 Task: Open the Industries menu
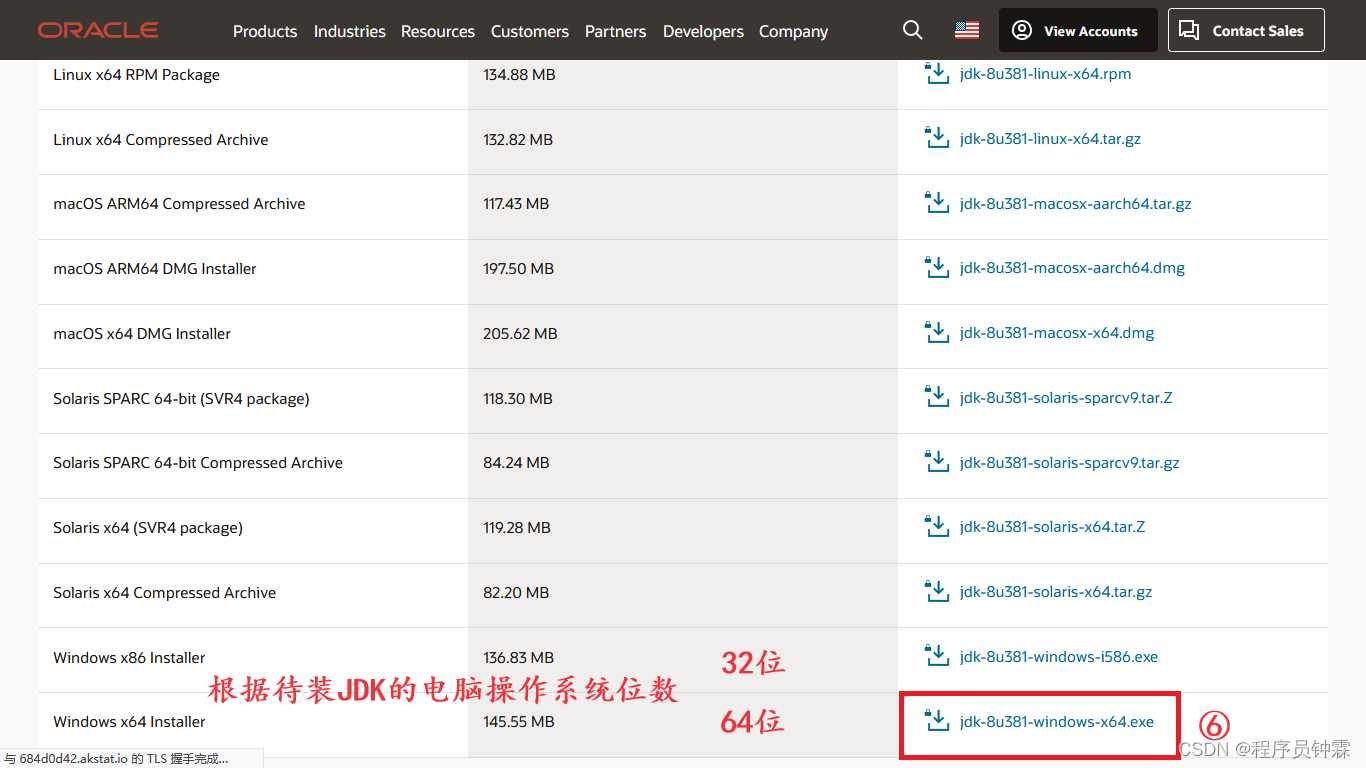coord(349,31)
